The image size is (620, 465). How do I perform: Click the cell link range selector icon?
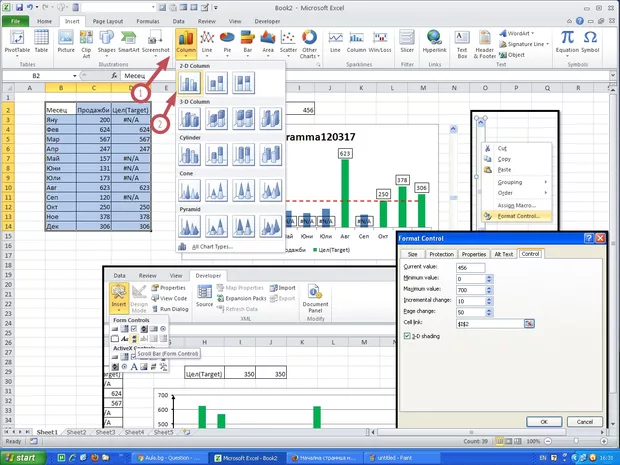(530, 325)
